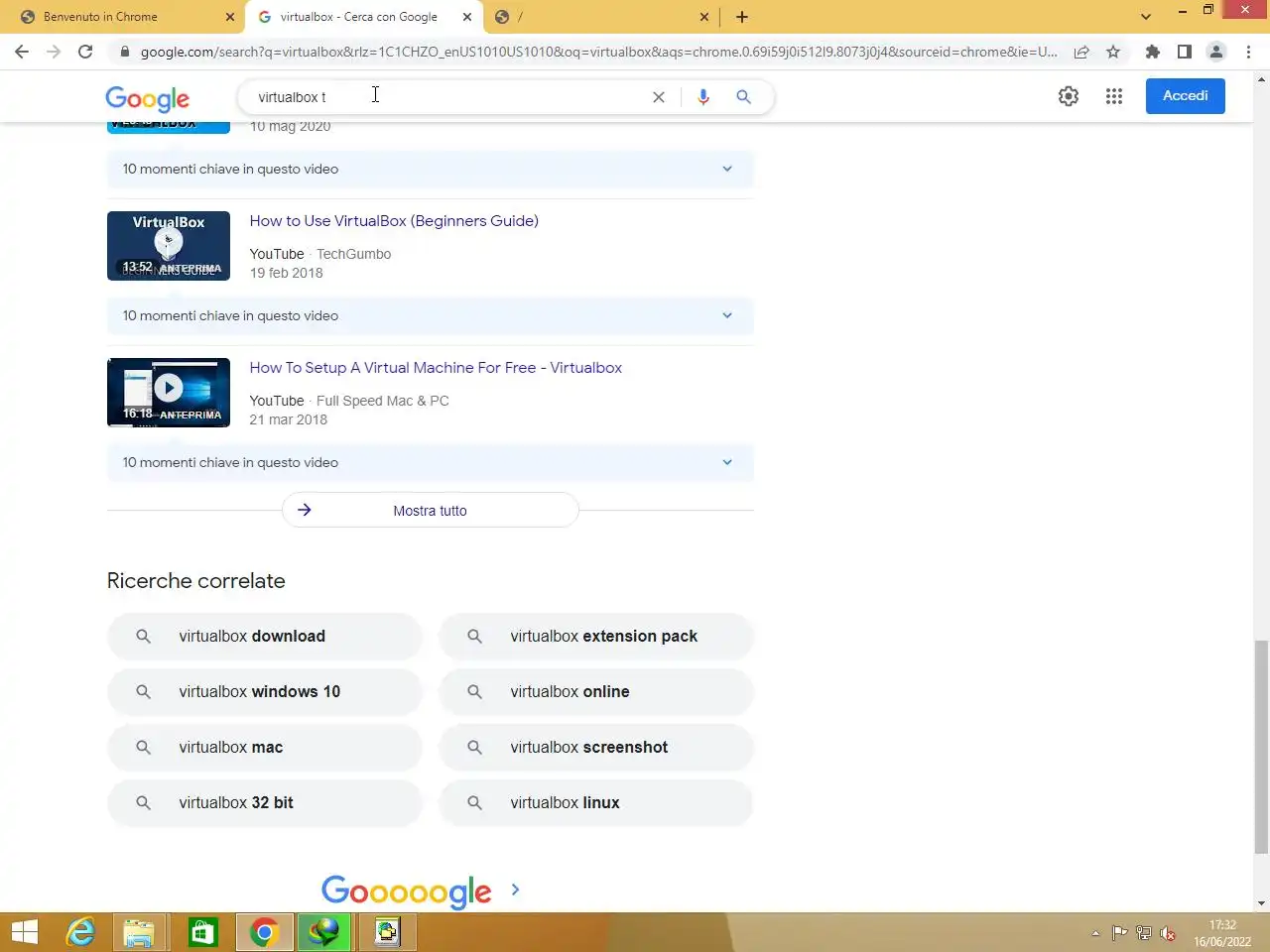Open How to Use VirtualBox (Beginners Guide)
The image size is (1270, 952).
[x=394, y=221]
